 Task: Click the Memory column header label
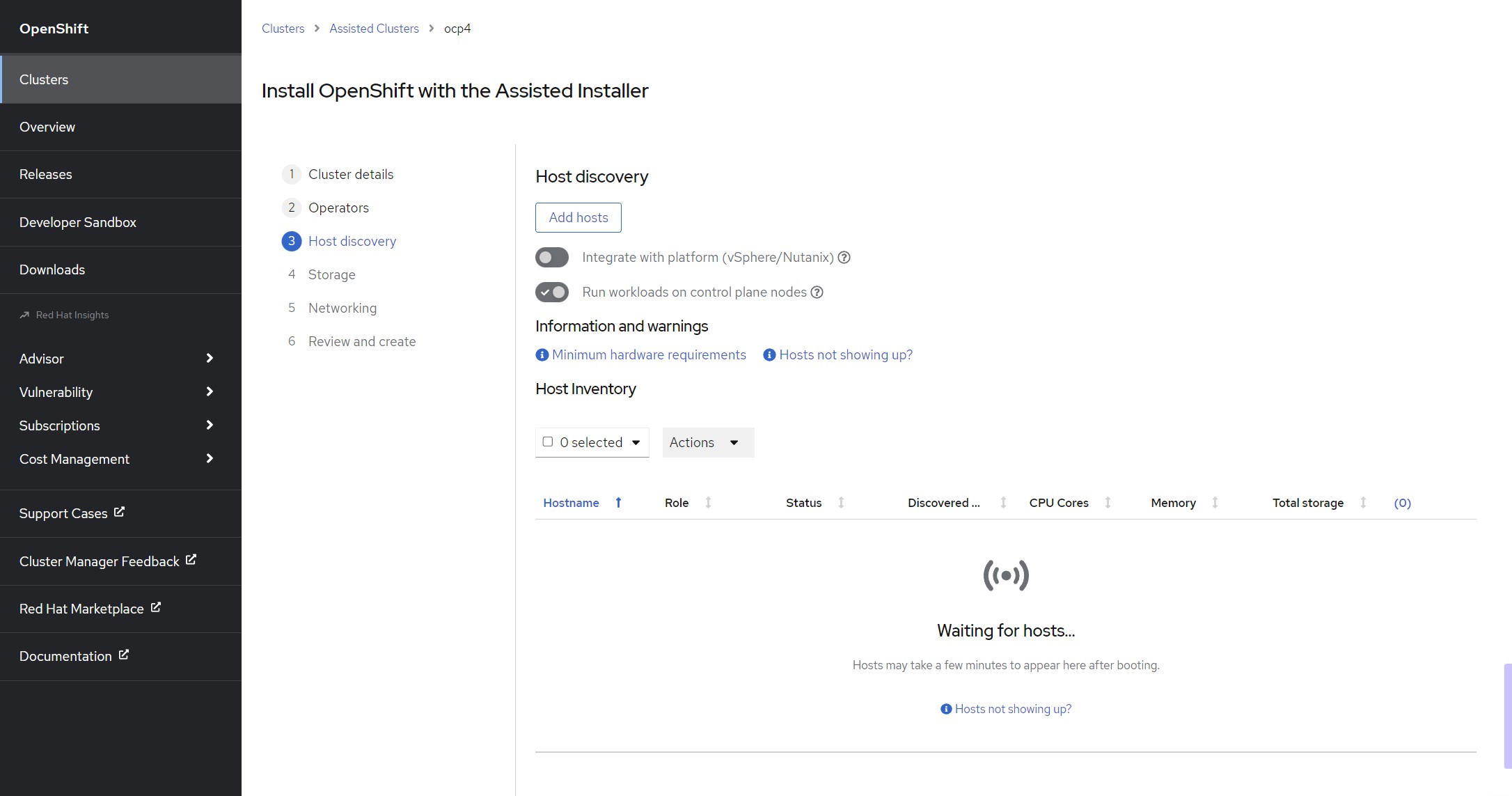click(x=1173, y=503)
